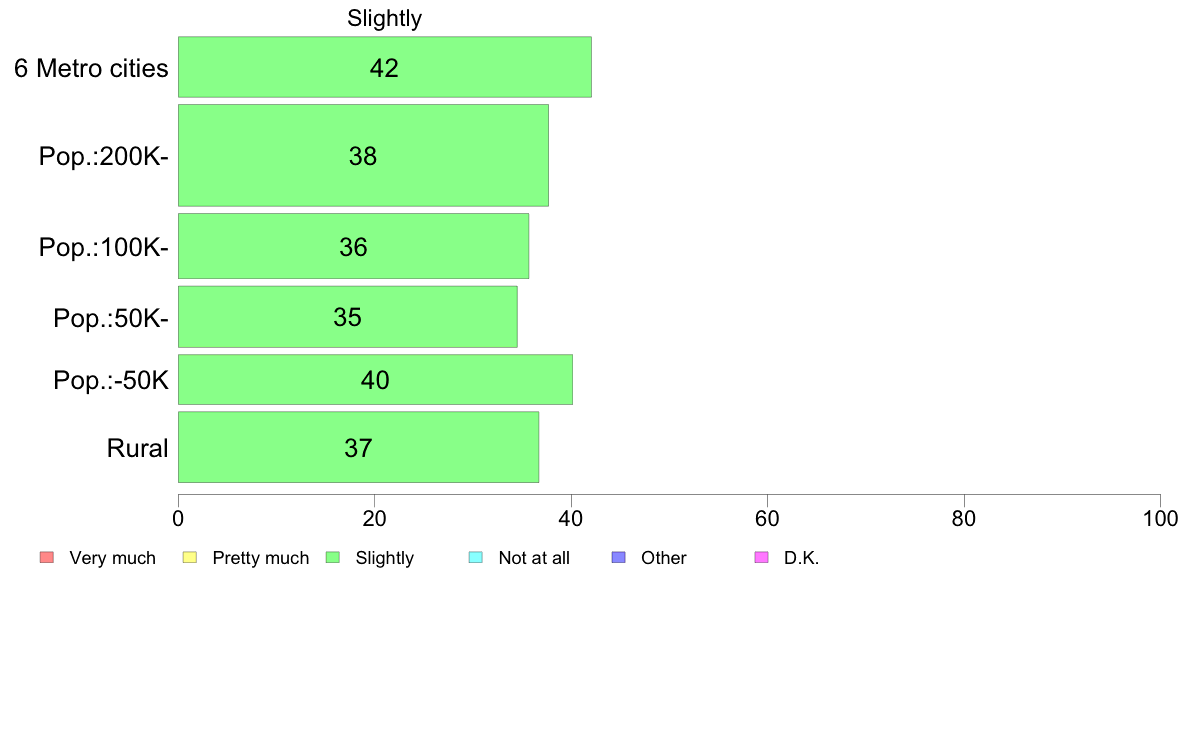Select the 6 Metro cities bar
This screenshot has height=736, width=1188.
point(385,67)
